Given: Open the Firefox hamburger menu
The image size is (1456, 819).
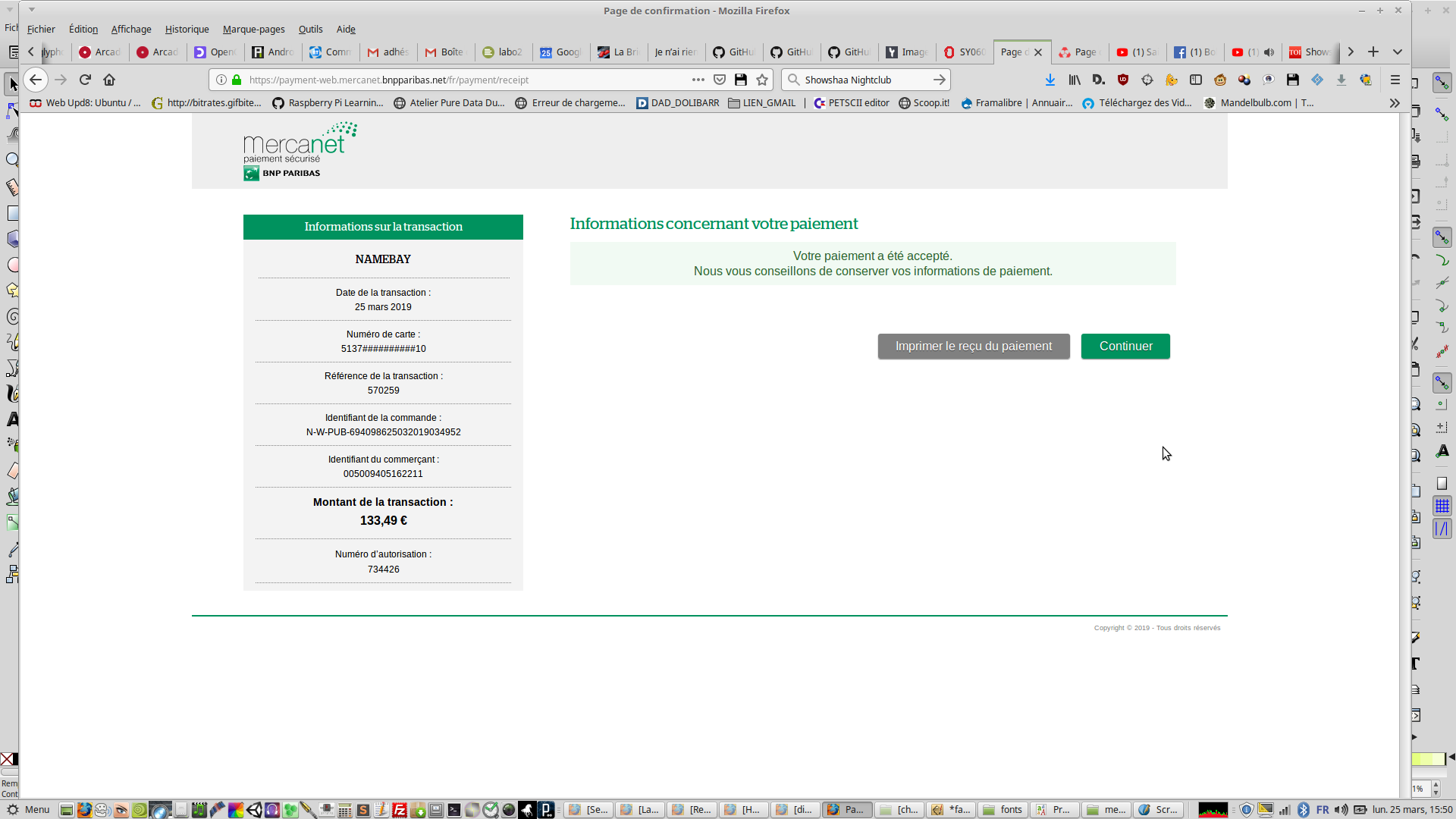Looking at the screenshot, I should point(1395,80).
